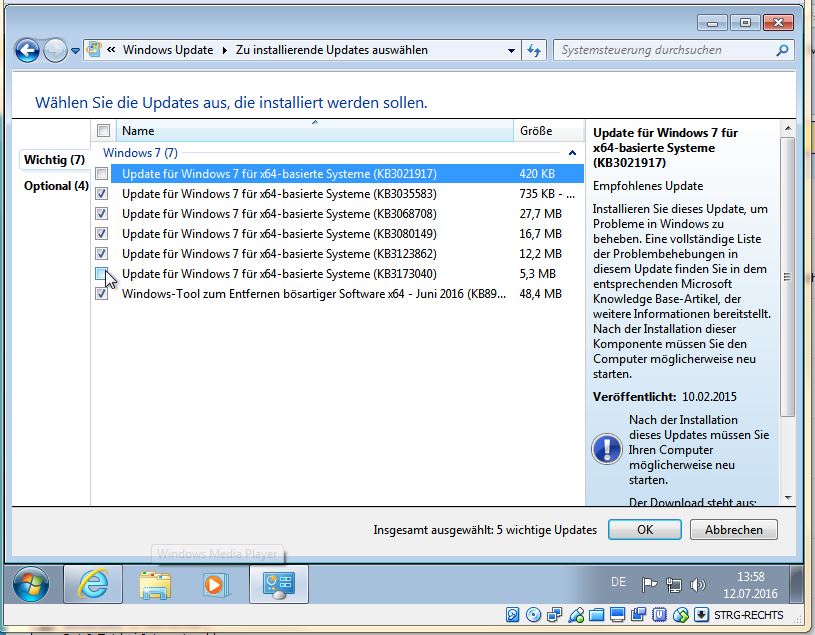Click the VirtualBox mouse integration status icon
The image size is (815, 635).
(680, 615)
